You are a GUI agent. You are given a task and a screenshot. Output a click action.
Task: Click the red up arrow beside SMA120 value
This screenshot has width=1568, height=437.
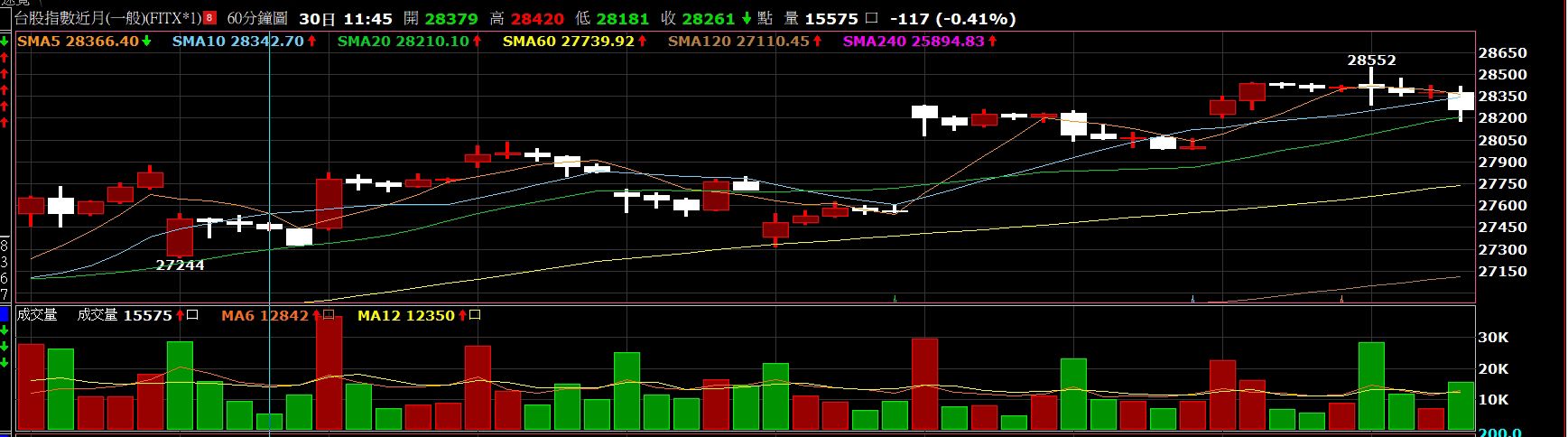(817, 41)
